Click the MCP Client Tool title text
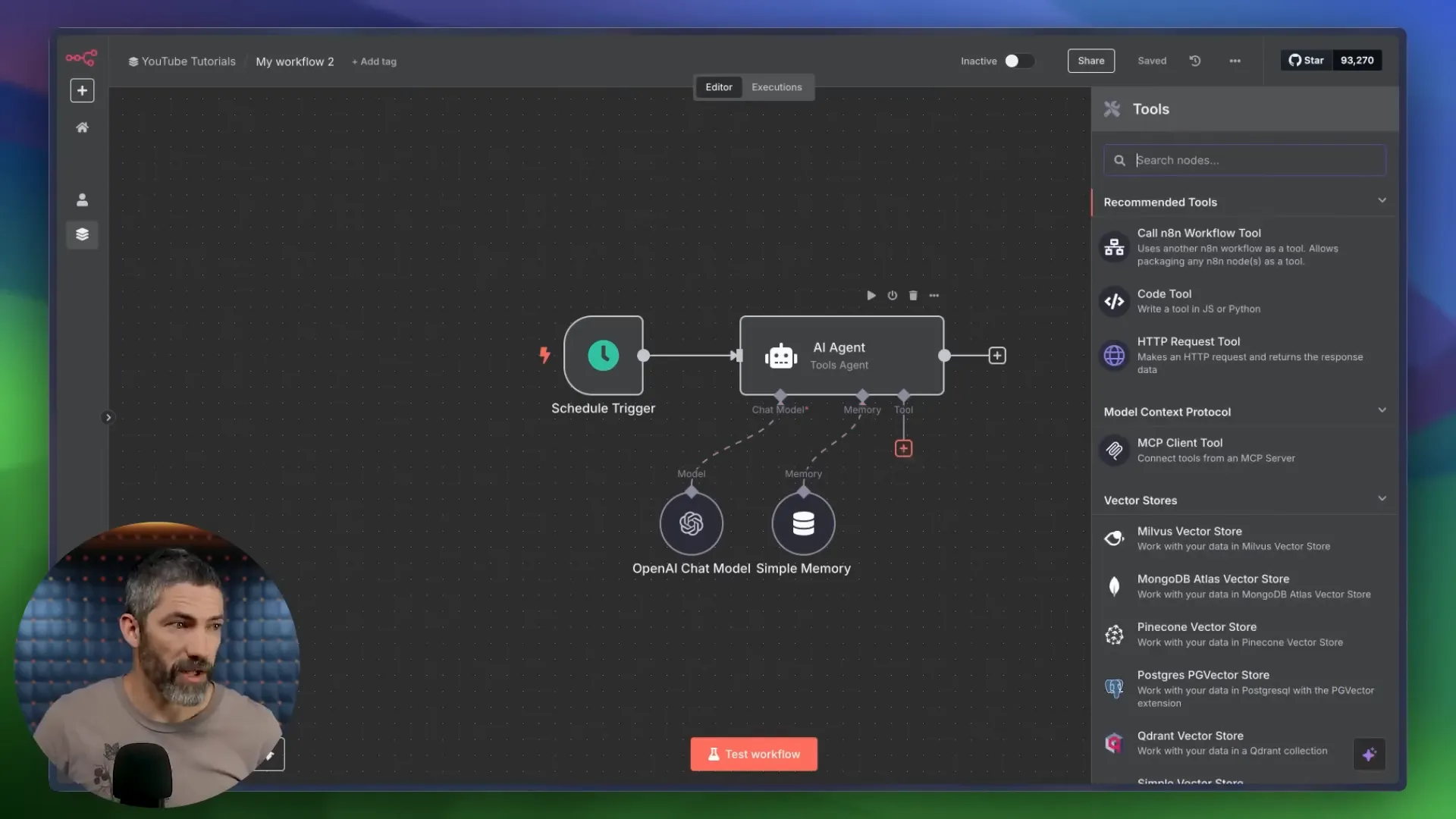 point(1179,442)
